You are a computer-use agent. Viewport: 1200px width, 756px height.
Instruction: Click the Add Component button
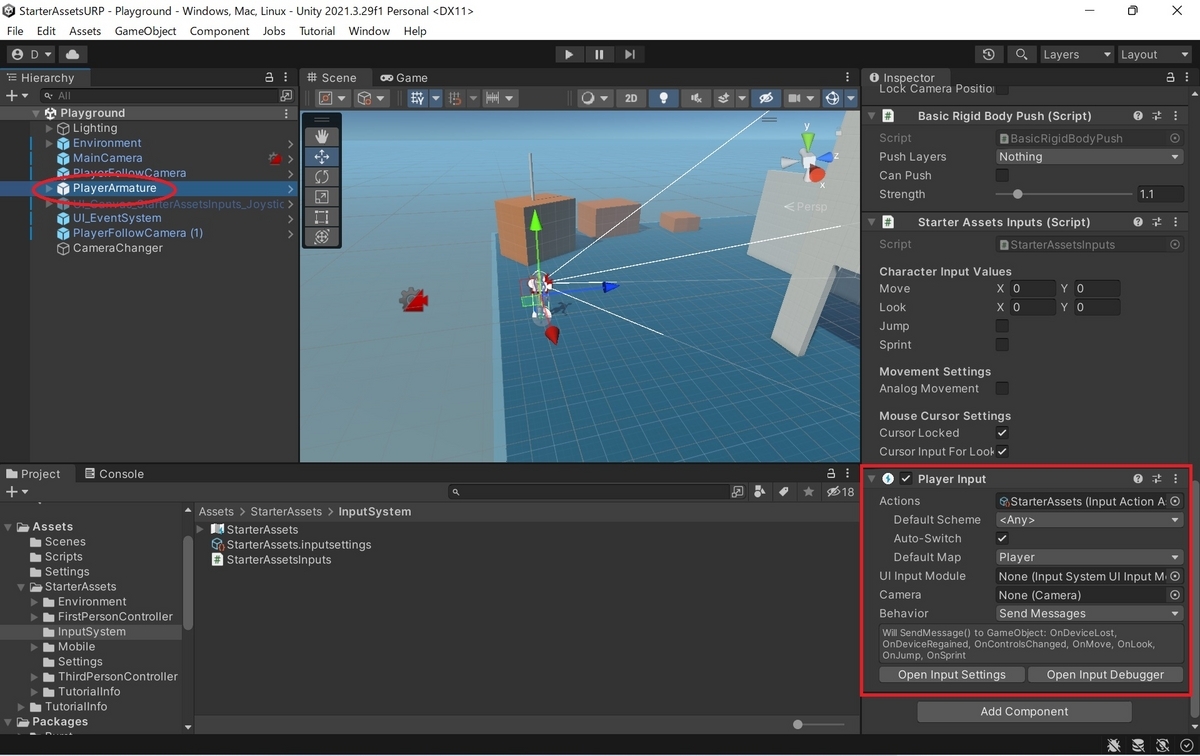point(1024,711)
